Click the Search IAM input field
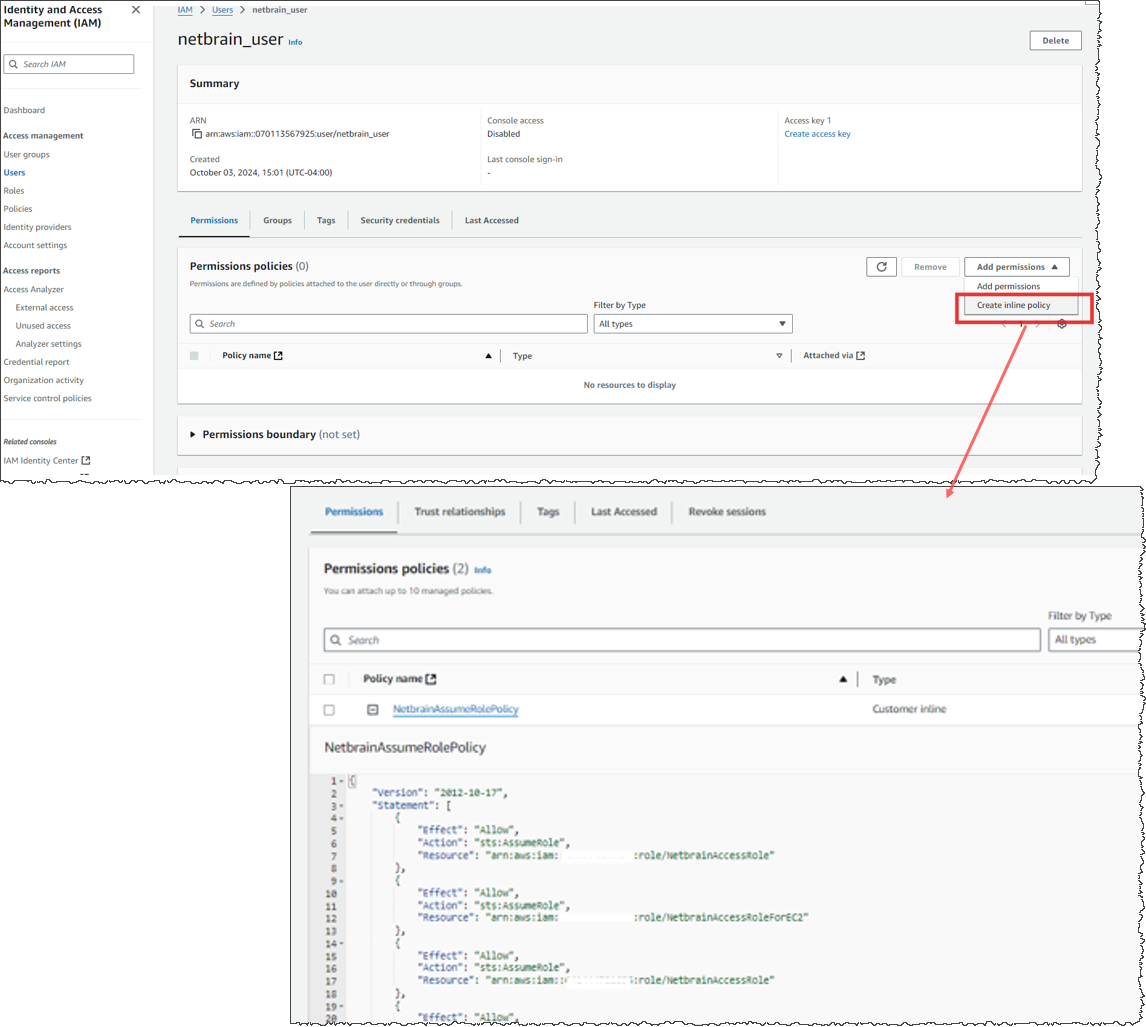 [69, 64]
